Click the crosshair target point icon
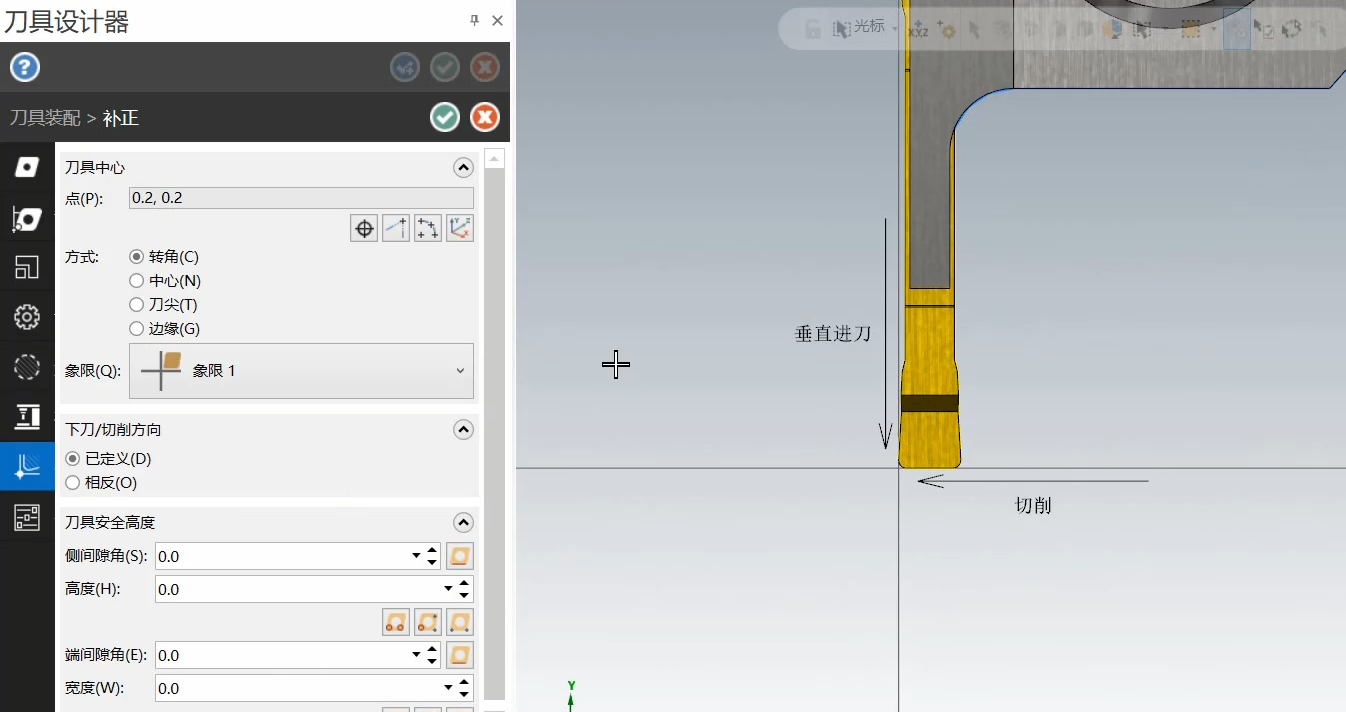 point(364,228)
